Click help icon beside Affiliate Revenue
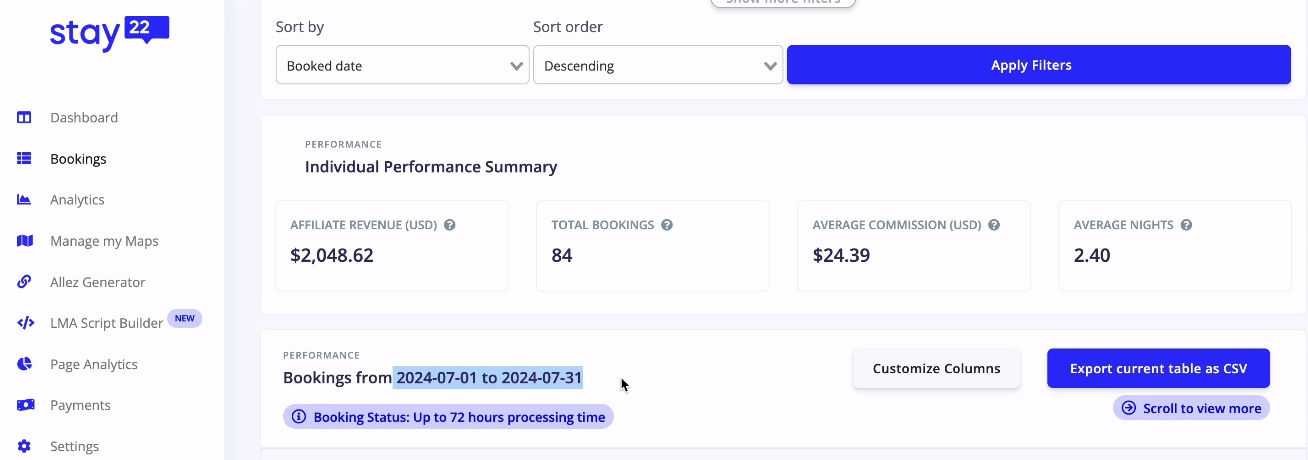The image size is (1308, 460). (450, 225)
